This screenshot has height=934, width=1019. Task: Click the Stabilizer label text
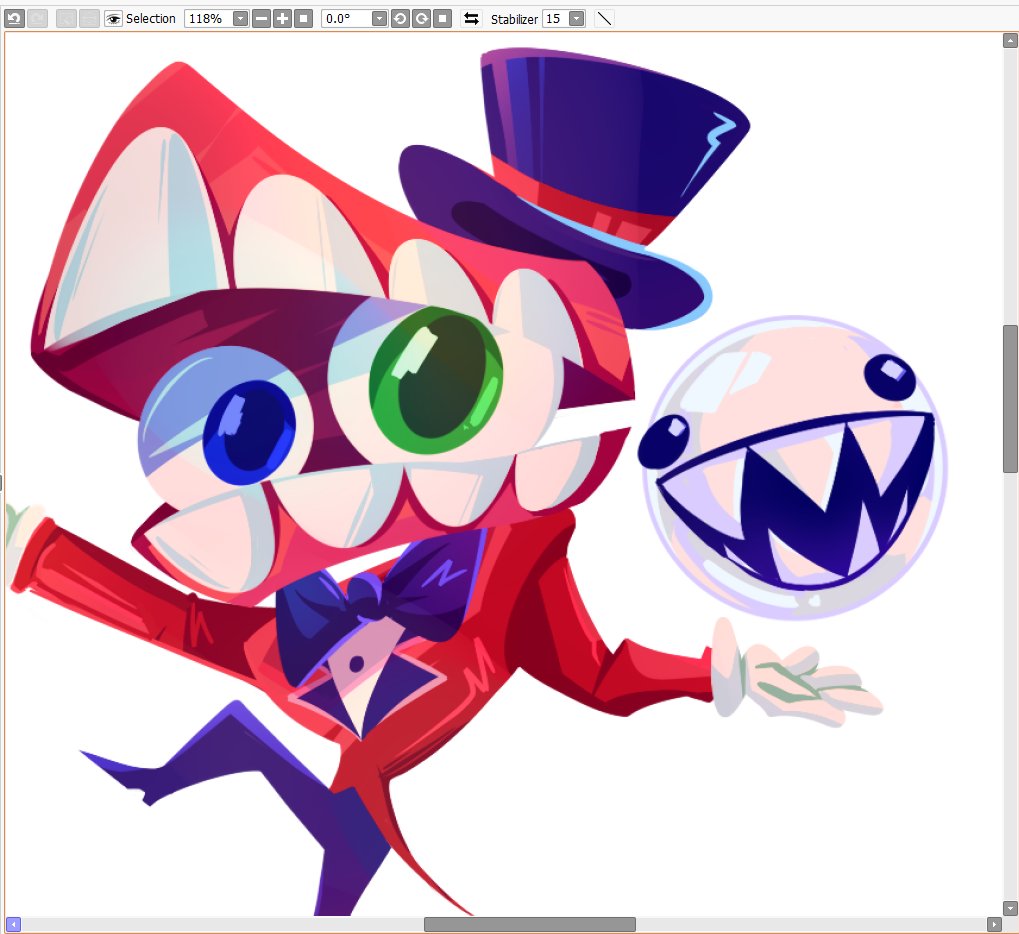click(514, 19)
